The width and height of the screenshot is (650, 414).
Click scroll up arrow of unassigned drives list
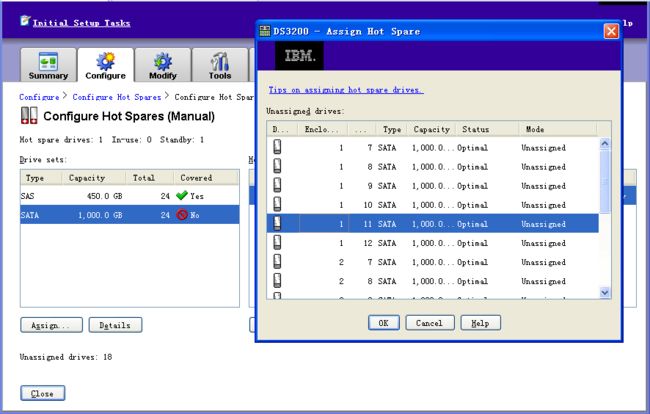tap(604, 143)
